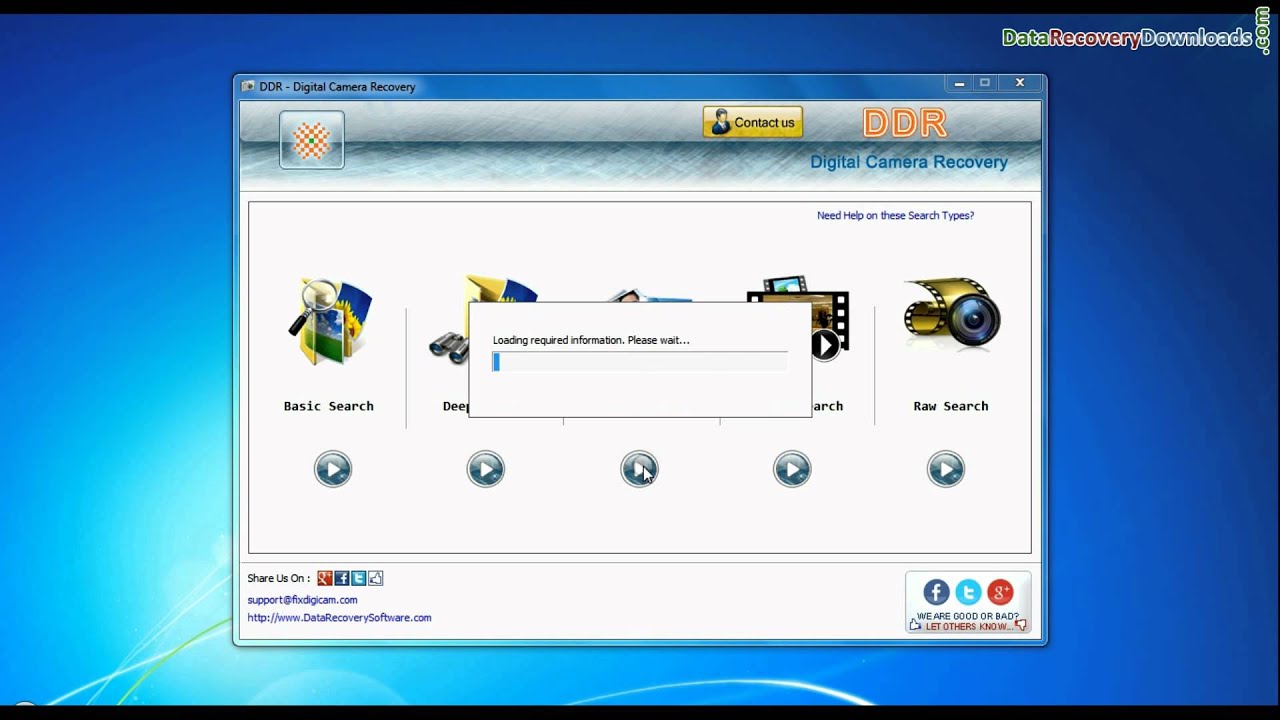
Task: Click play button under Deep Search
Action: point(486,469)
